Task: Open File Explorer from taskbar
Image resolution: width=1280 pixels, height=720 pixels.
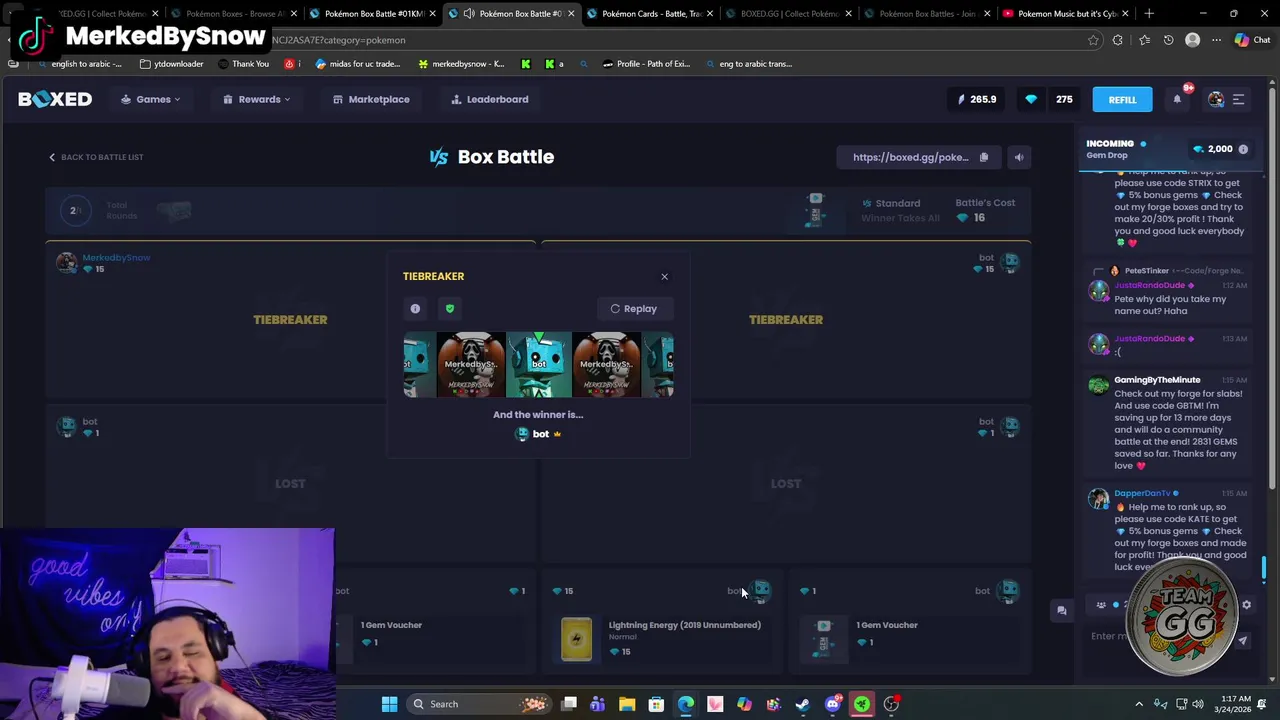Action: pyautogui.click(x=627, y=704)
